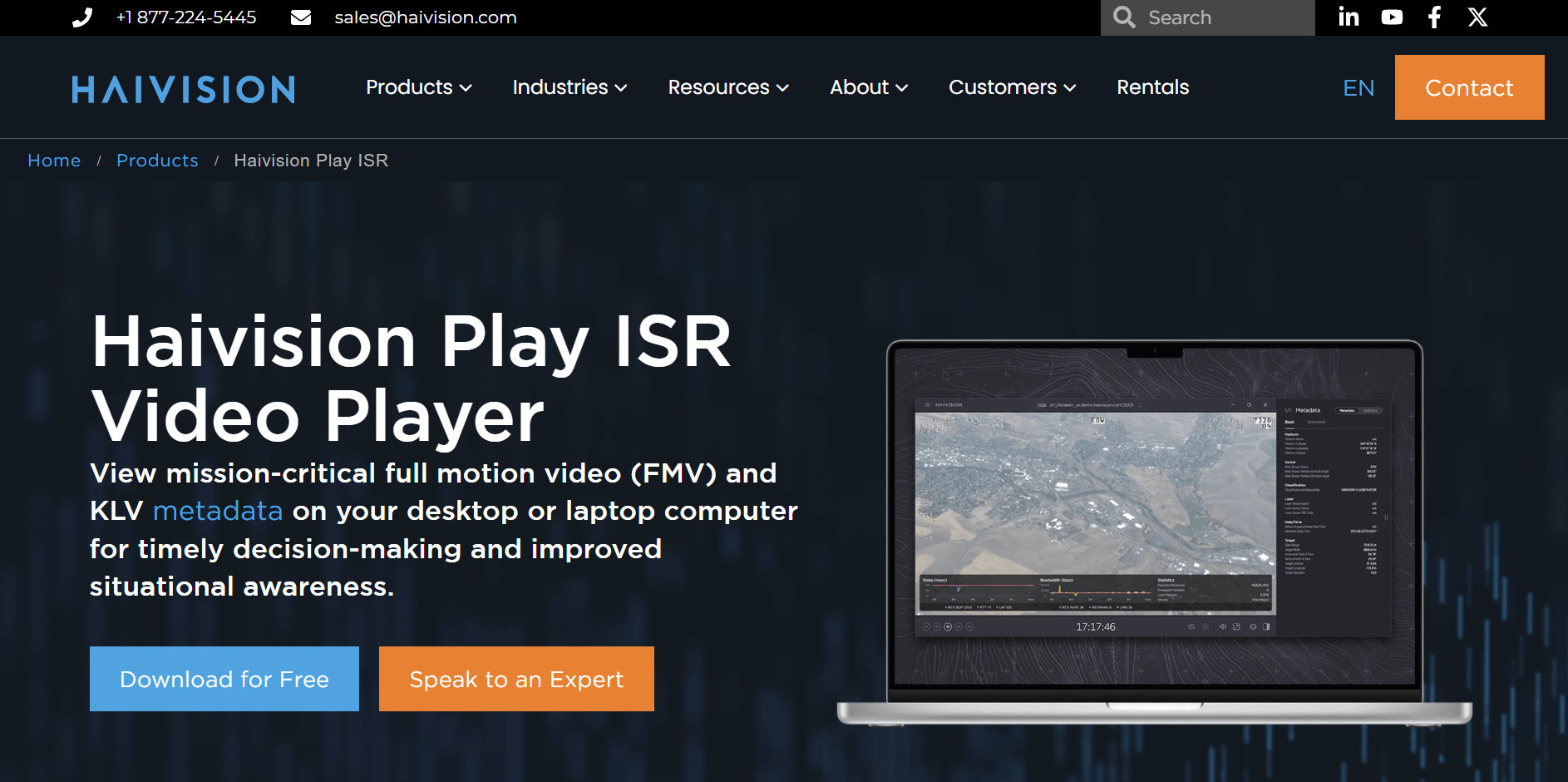Click the phone icon in top bar
This screenshot has width=1568, height=782.
pos(82,17)
